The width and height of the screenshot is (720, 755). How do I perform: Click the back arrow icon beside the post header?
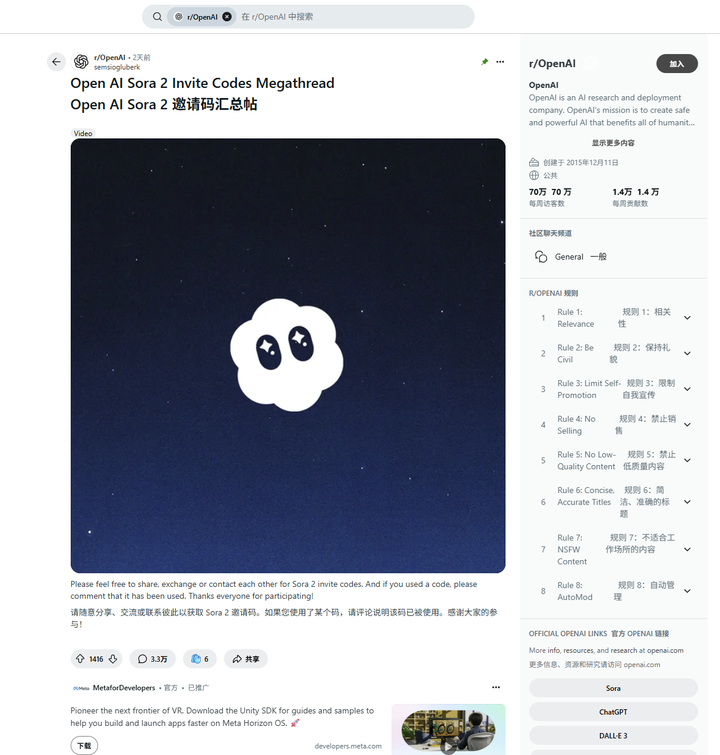click(56, 62)
